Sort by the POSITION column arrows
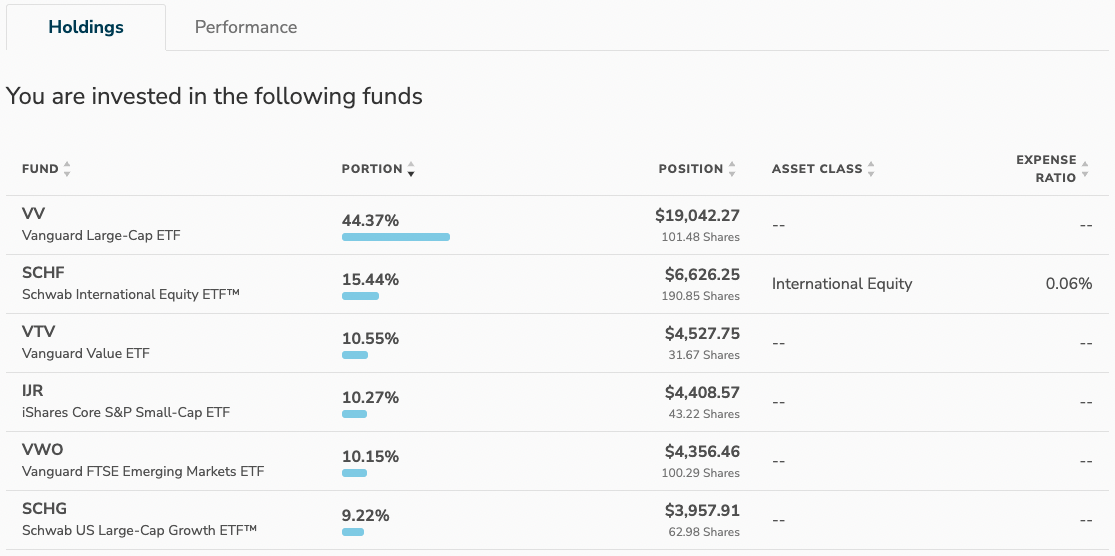1115x556 pixels. click(732, 169)
